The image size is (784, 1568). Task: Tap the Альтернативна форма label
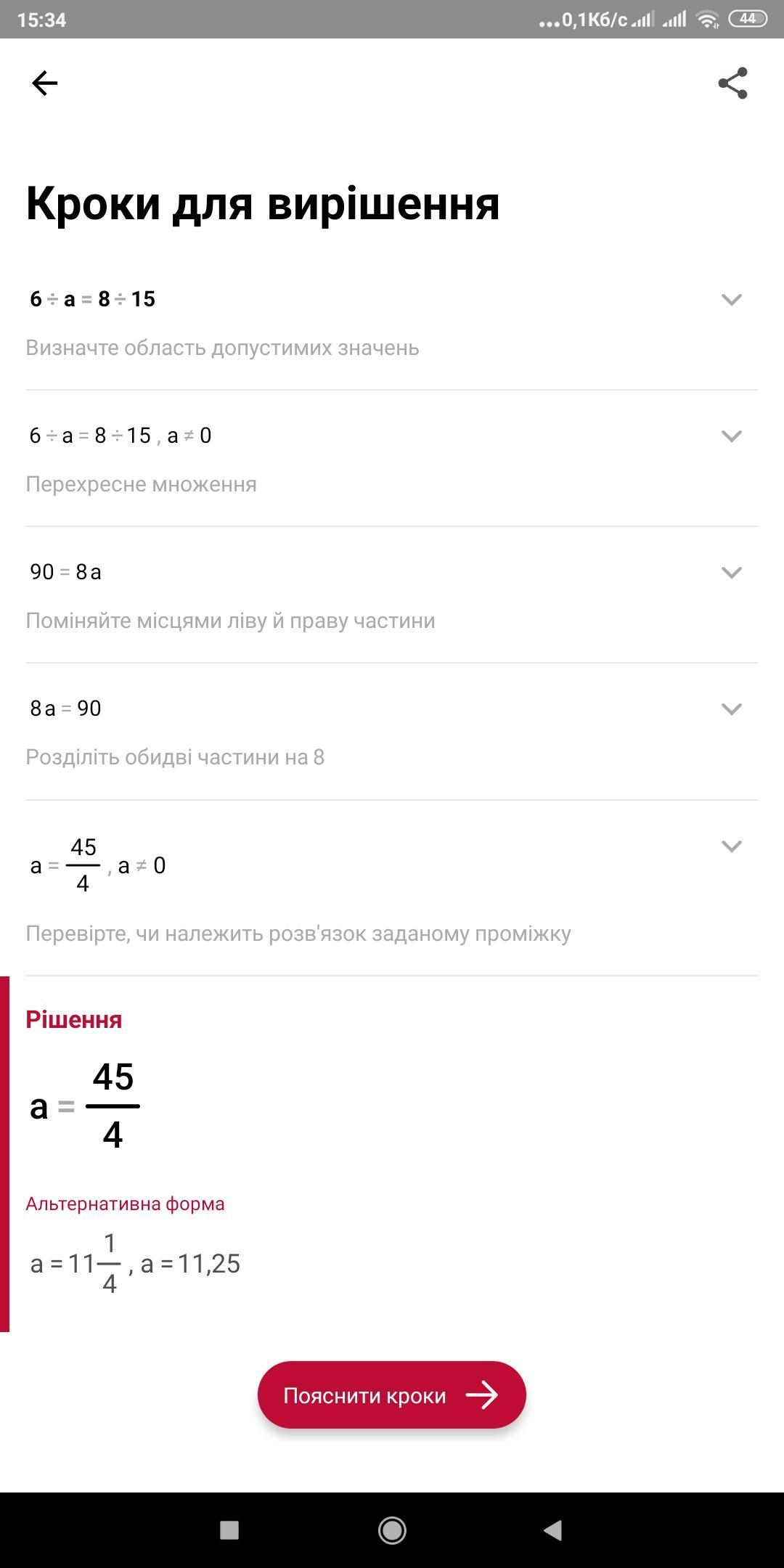pyautogui.click(x=125, y=1204)
